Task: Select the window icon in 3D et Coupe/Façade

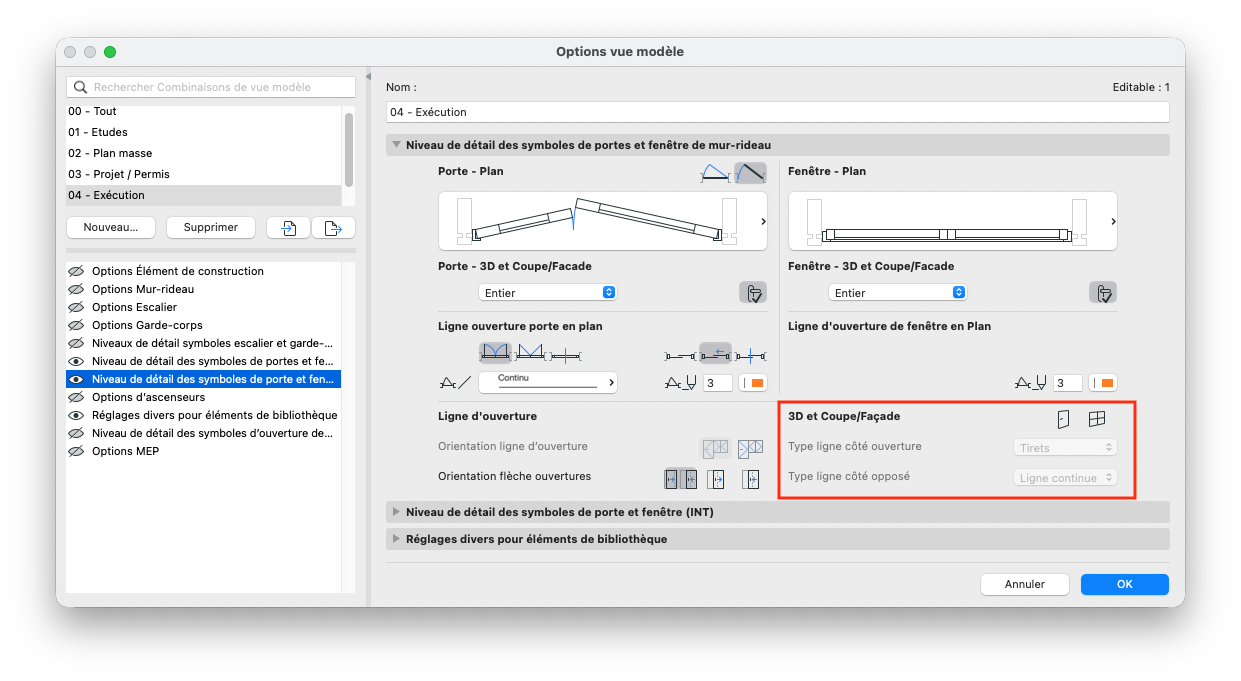Action: [1097, 419]
